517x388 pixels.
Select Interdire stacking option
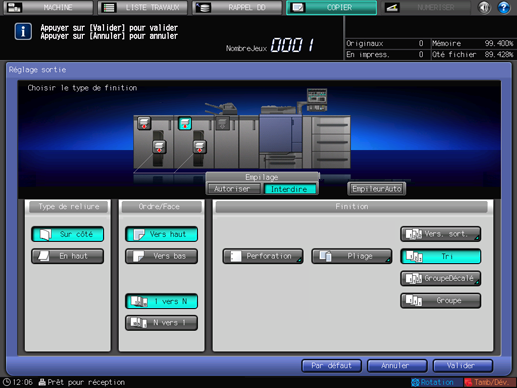point(289,189)
